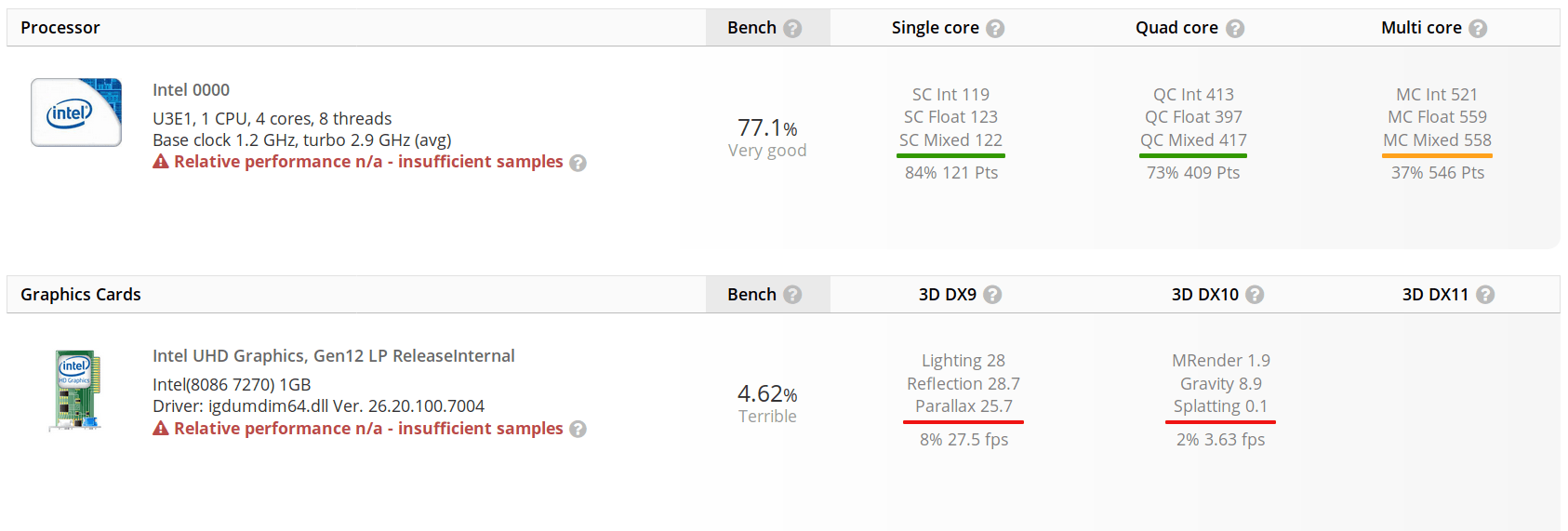This screenshot has width=1568, height=531.
Task: Click the 3D DX10 question mark icon
Action: (1255, 294)
